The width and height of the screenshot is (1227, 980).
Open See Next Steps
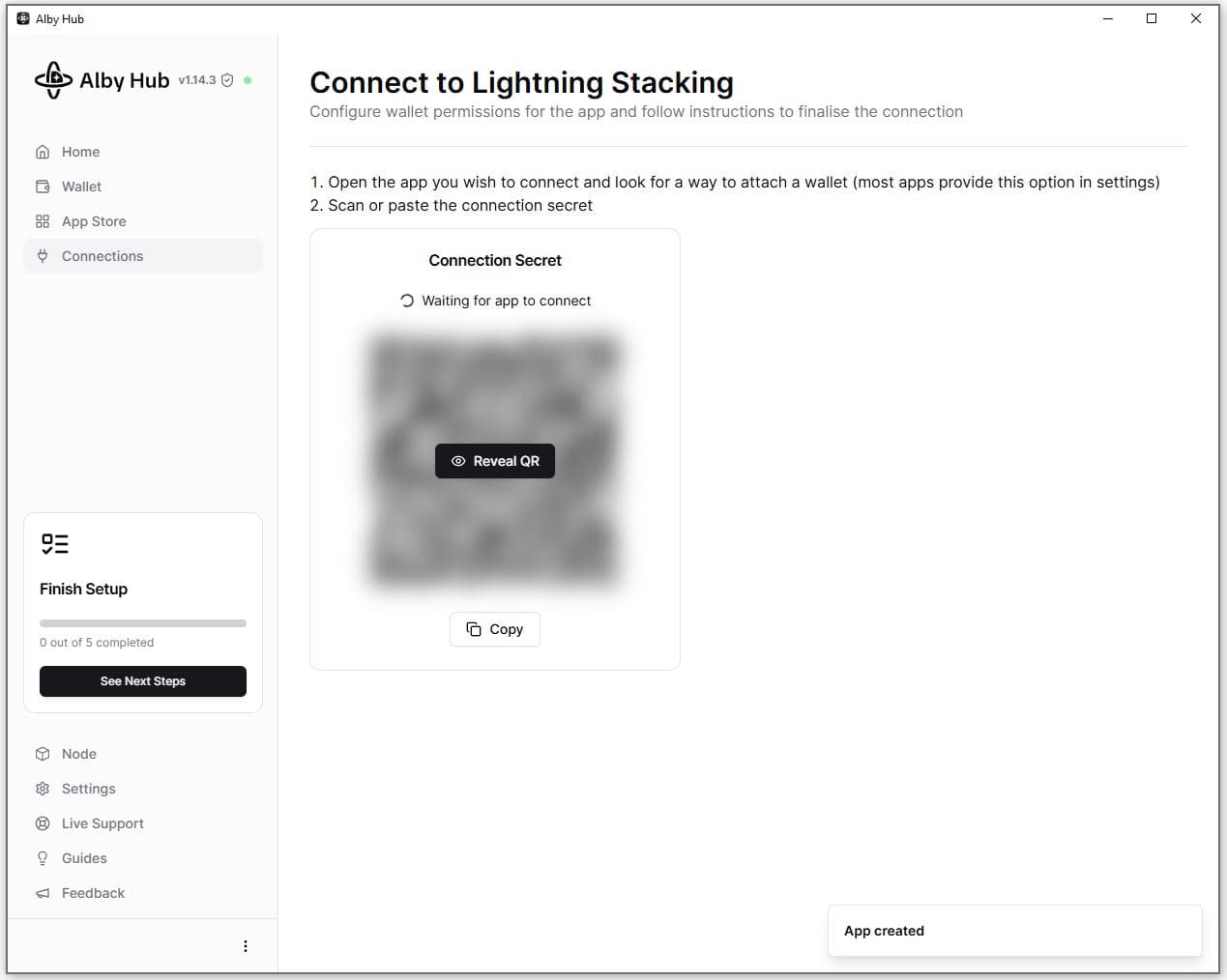[x=143, y=681]
